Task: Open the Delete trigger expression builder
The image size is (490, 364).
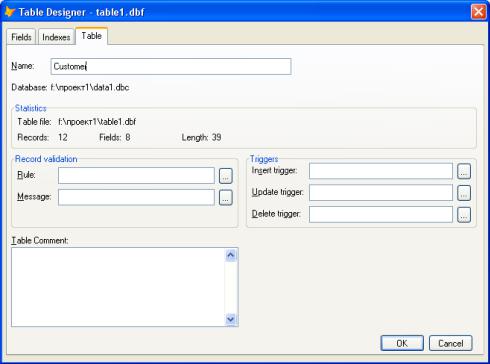Action: [x=464, y=215]
